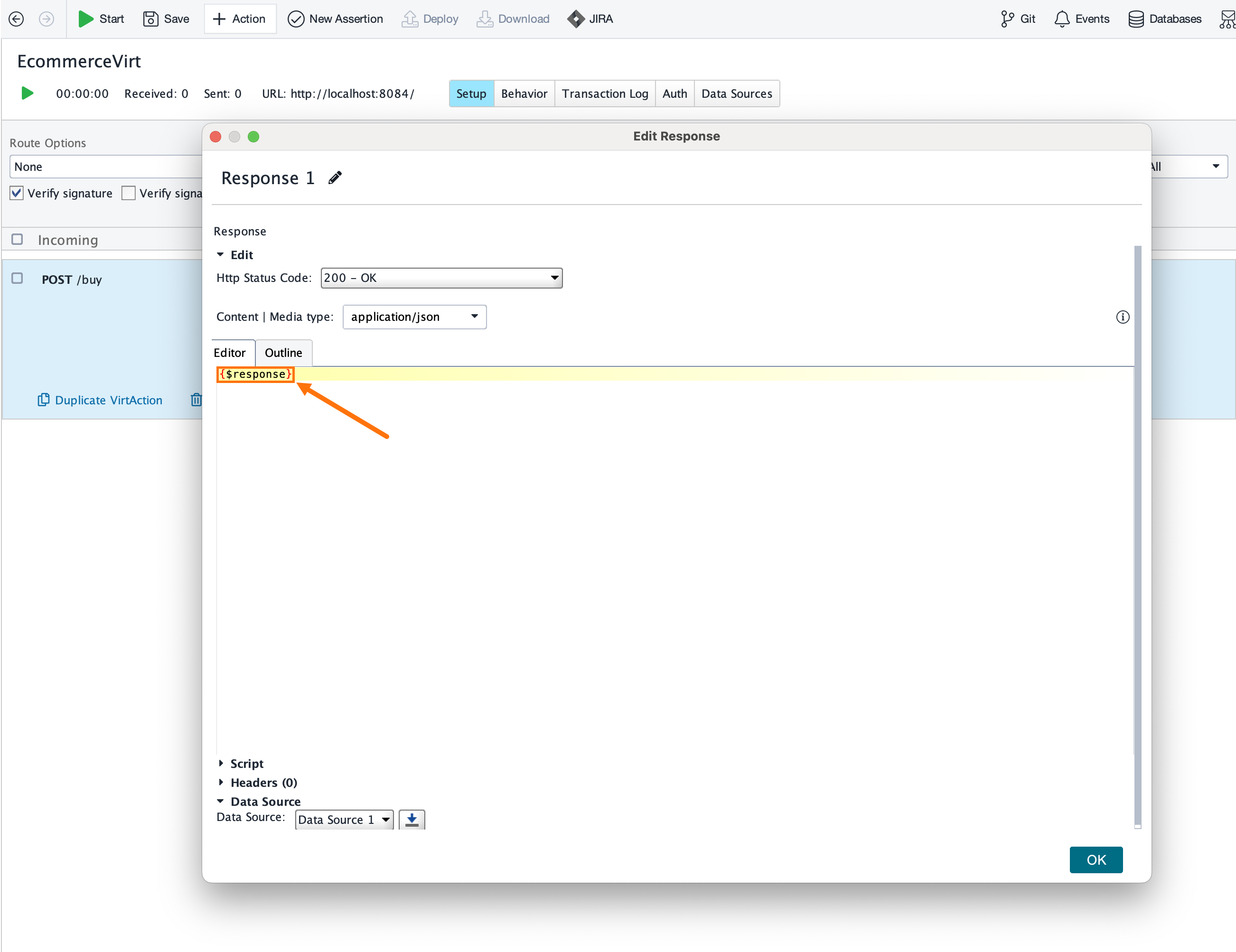Switch to the Behavior tab
The width and height of the screenshot is (1236, 952).
pyautogui.click(x=524, y=93)
